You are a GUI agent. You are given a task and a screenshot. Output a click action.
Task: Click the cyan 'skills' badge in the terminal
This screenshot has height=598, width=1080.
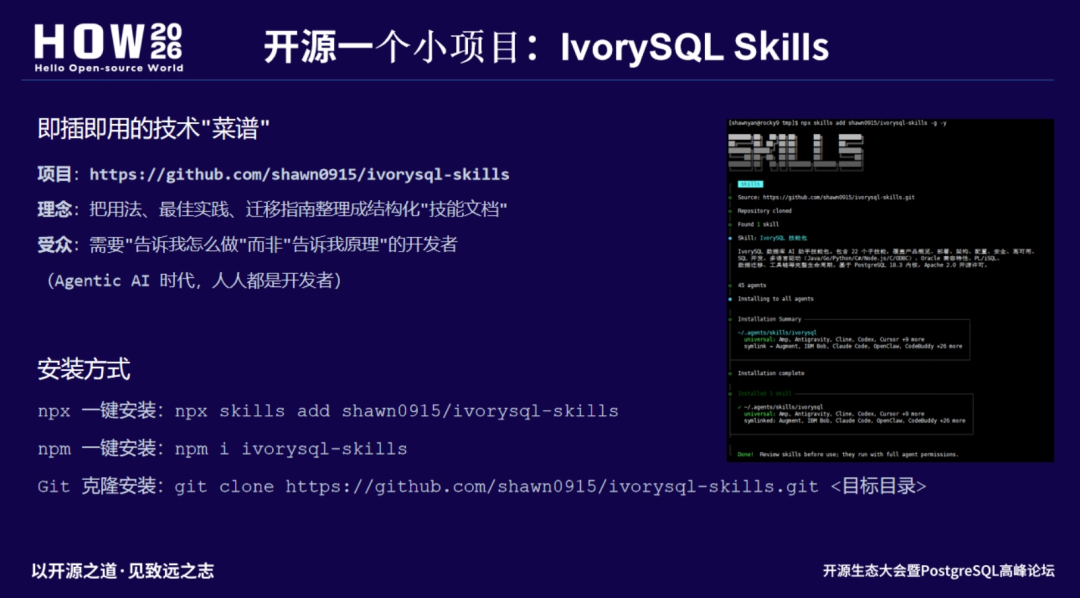point(750,184)
